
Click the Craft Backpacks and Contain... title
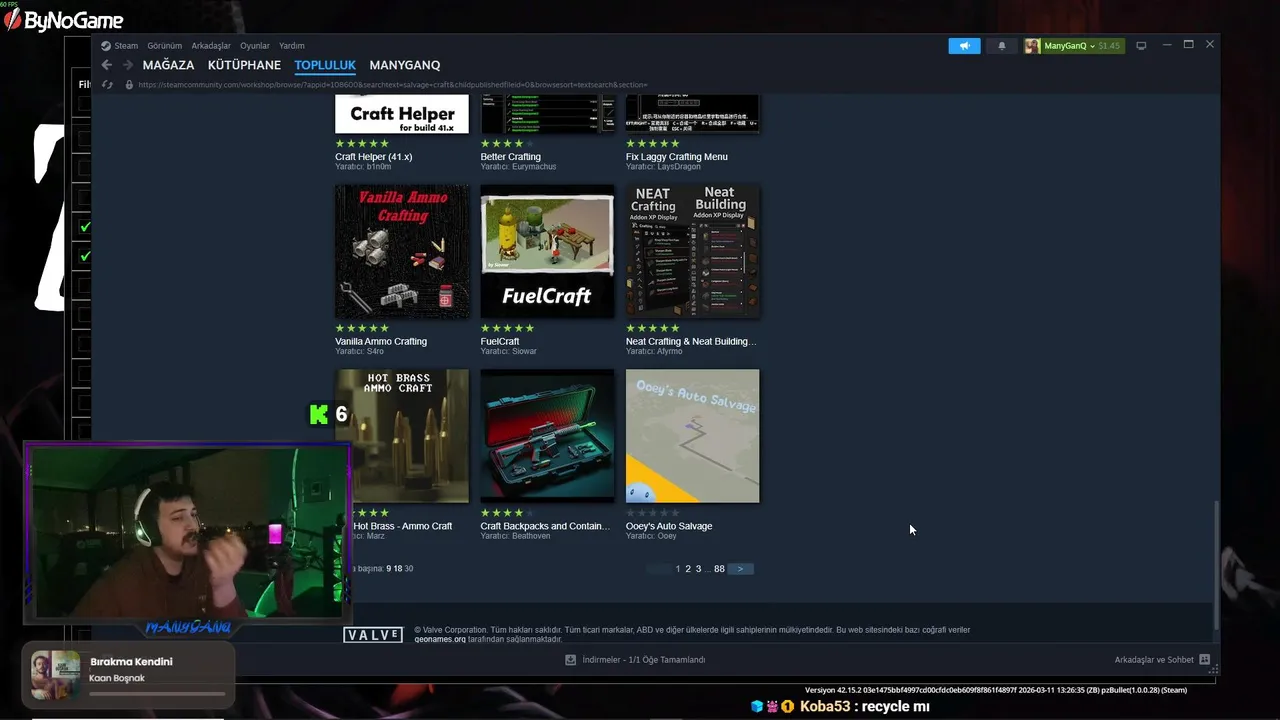tap(545, 526)
